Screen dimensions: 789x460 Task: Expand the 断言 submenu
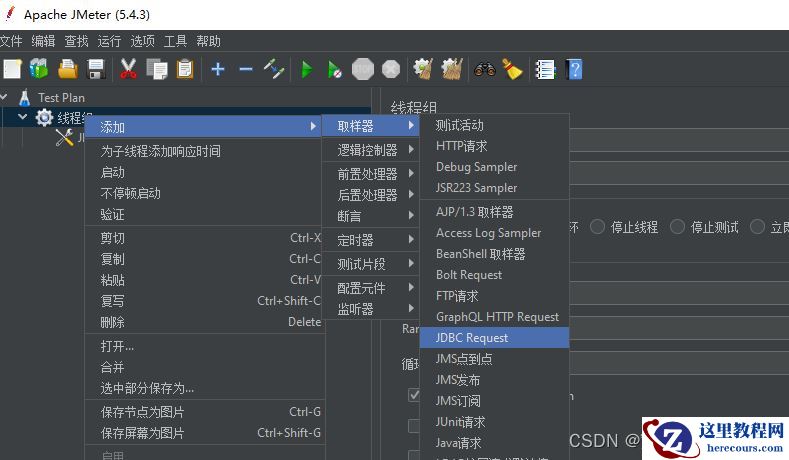(370, 215)
